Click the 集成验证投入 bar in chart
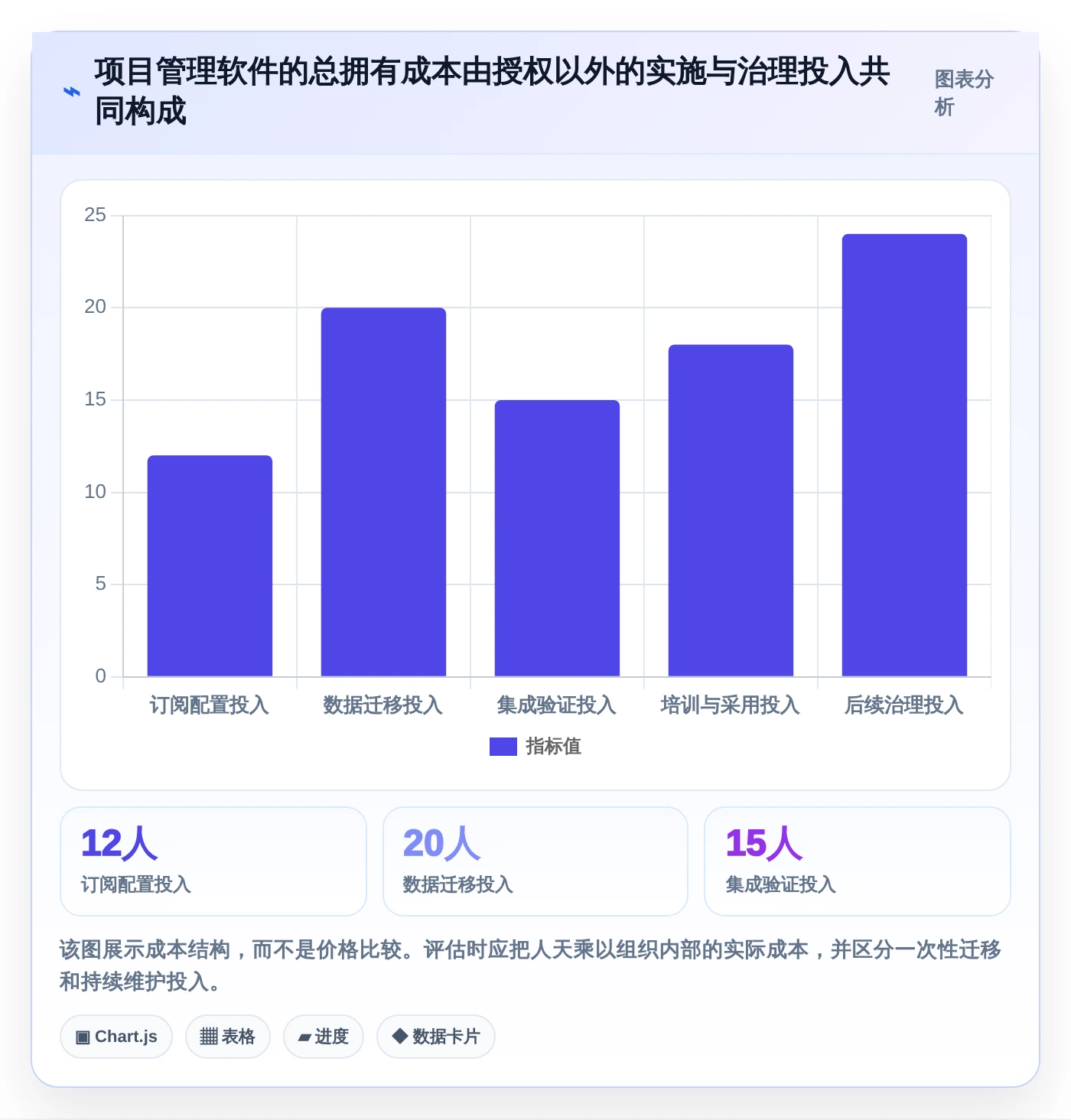This screenshot has height=1120, width=1071. 557,539
